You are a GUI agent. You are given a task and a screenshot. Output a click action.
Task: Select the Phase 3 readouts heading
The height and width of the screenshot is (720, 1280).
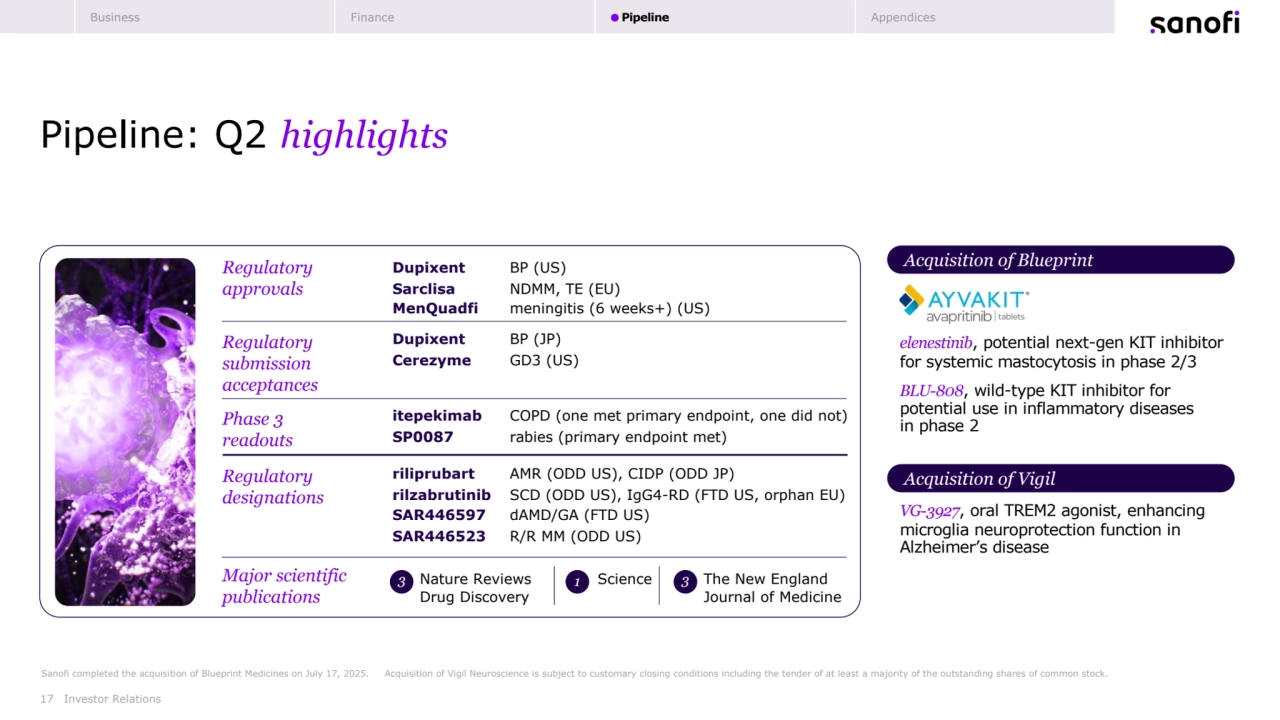257,430
